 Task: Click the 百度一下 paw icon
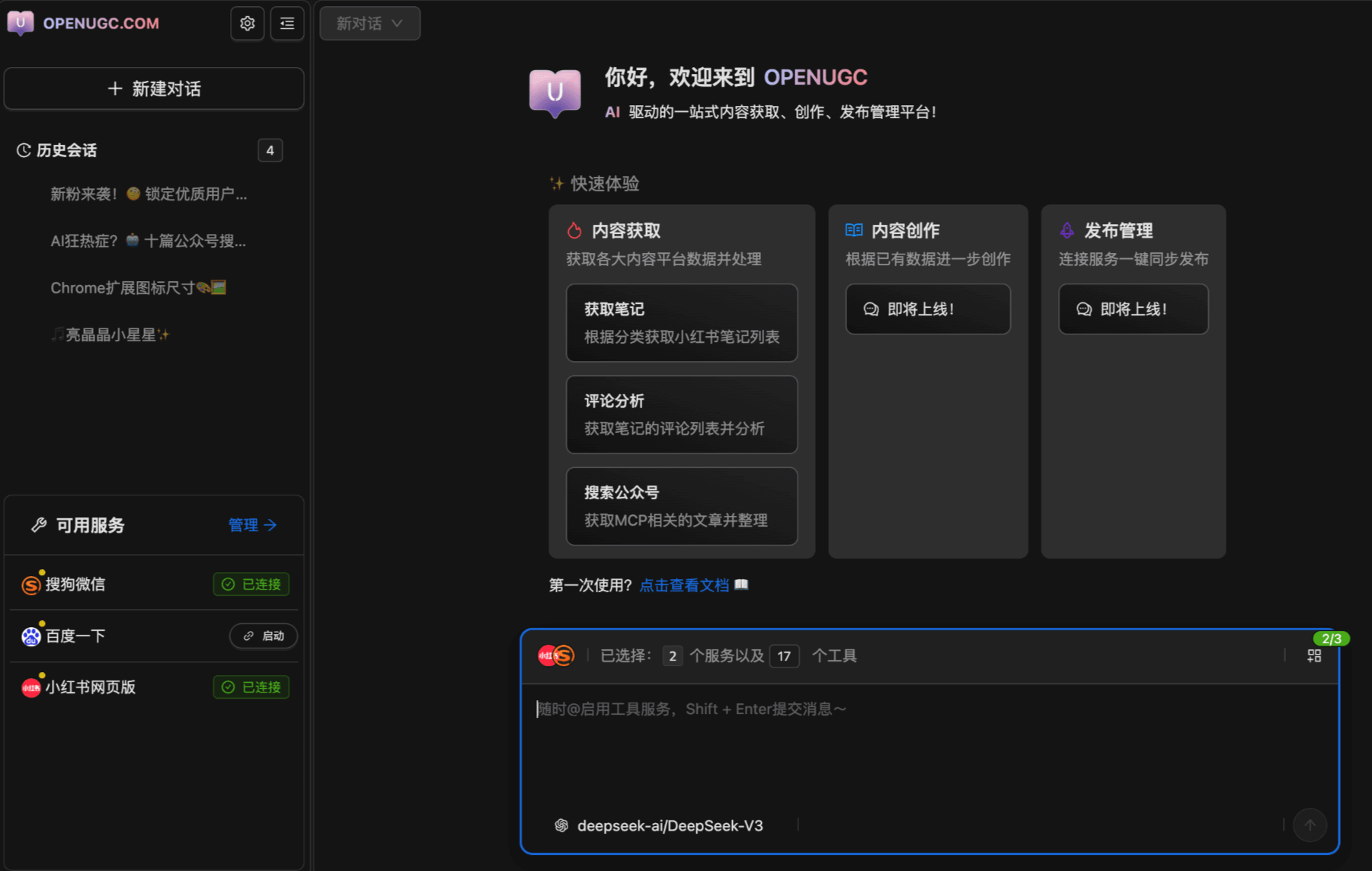click(31, 636)
